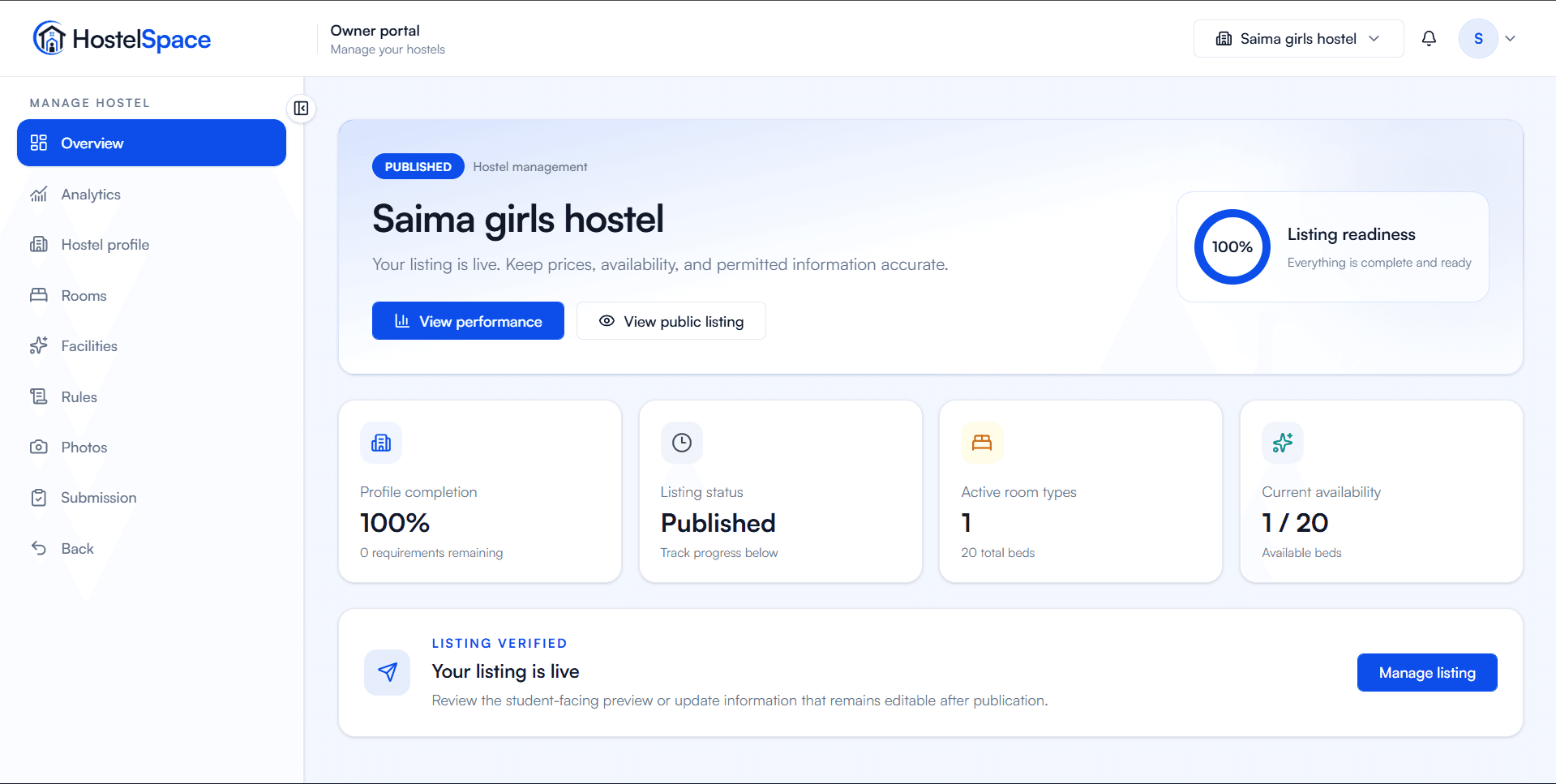Click Back in the sidebar
This screenshot has width=1556, height=784.
click(152, 549)
